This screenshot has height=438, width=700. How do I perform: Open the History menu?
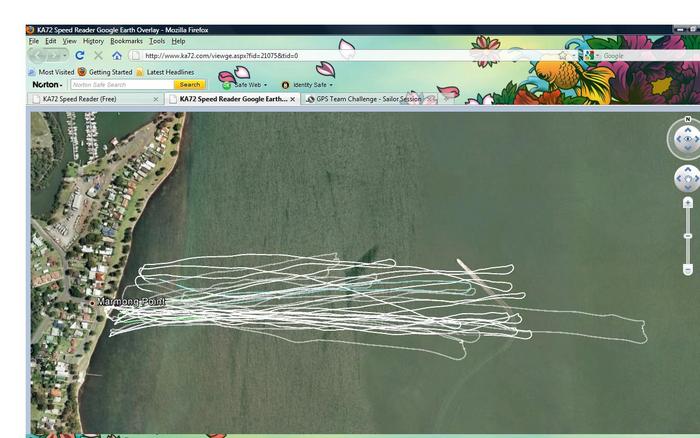click(93, 41)
